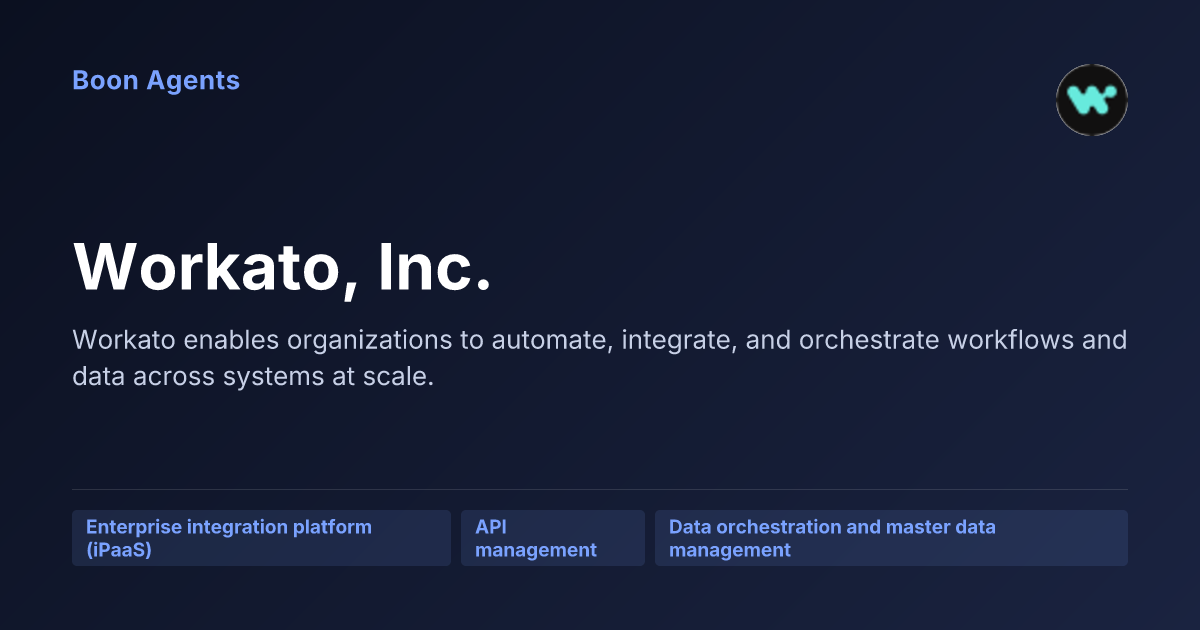Viewport: 1200px width, 630px height.
Task: Click the Workato logo icon
Action: tap(1092, 100)
